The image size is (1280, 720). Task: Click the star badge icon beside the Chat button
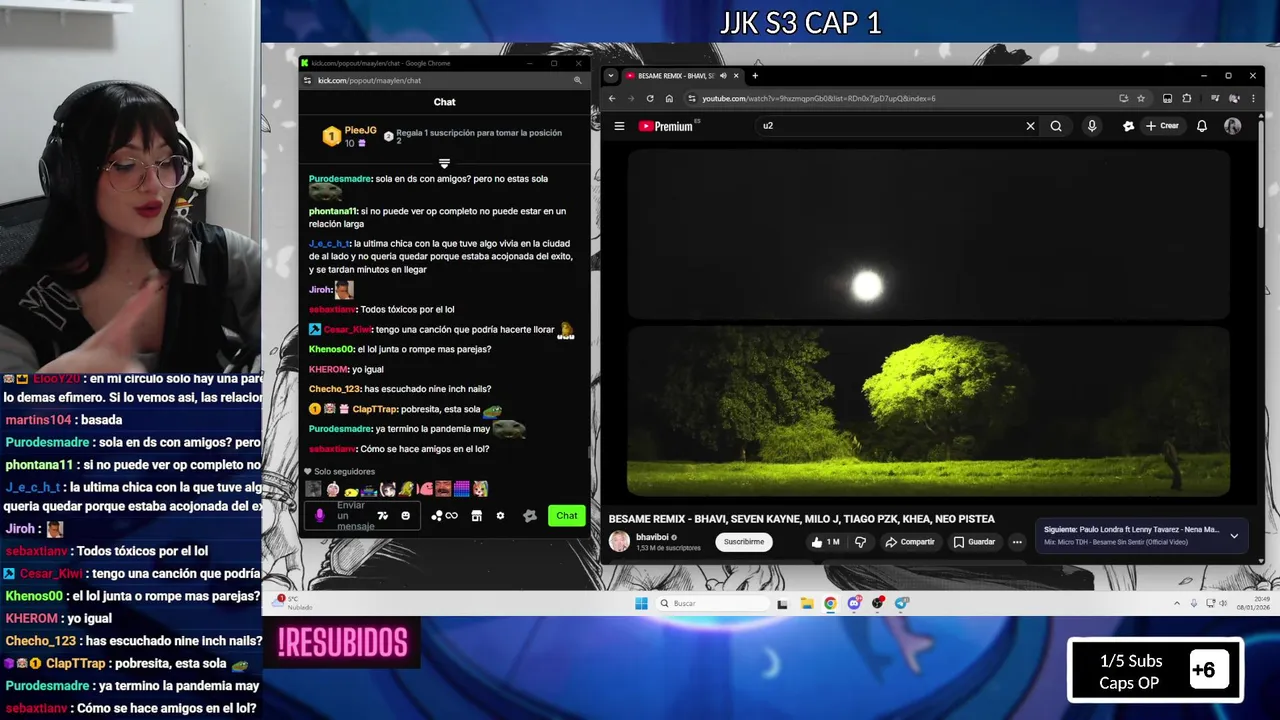tap(530, 516)
